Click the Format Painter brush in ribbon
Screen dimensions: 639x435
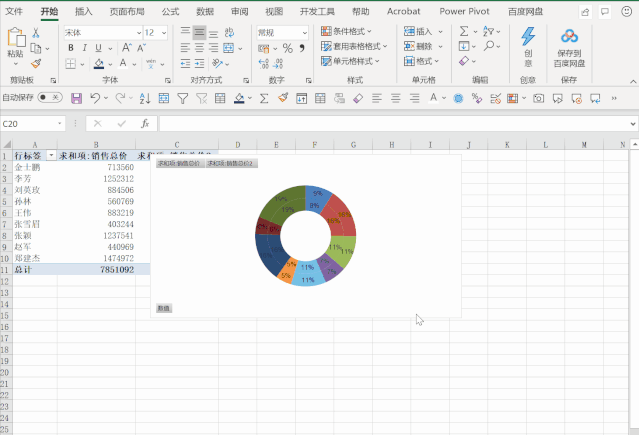coord(36,63)
